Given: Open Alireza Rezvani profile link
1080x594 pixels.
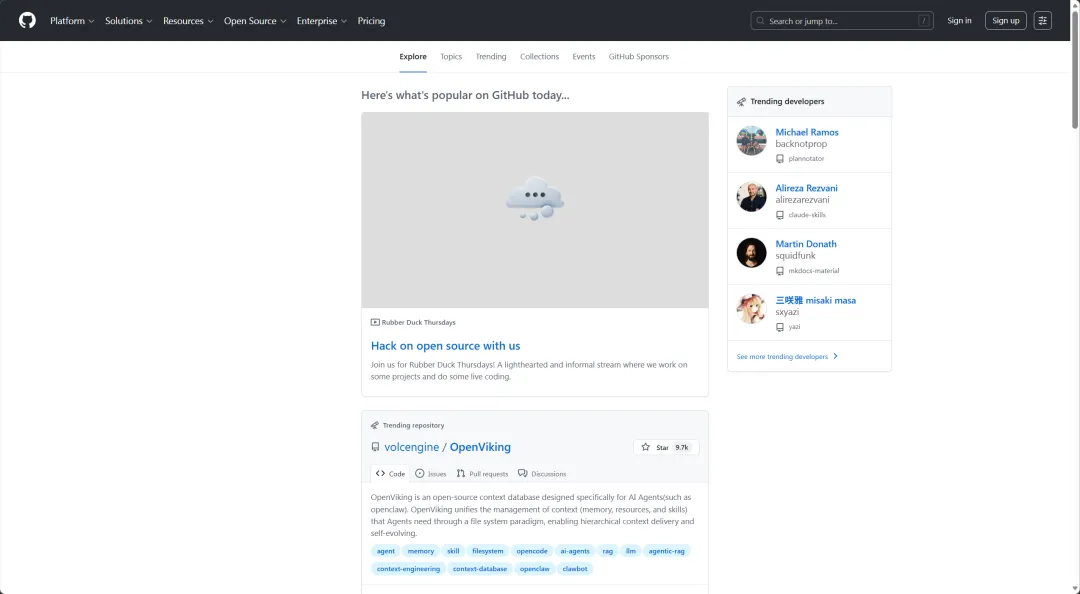Looking at the screenshot, I should pos(806,188).
